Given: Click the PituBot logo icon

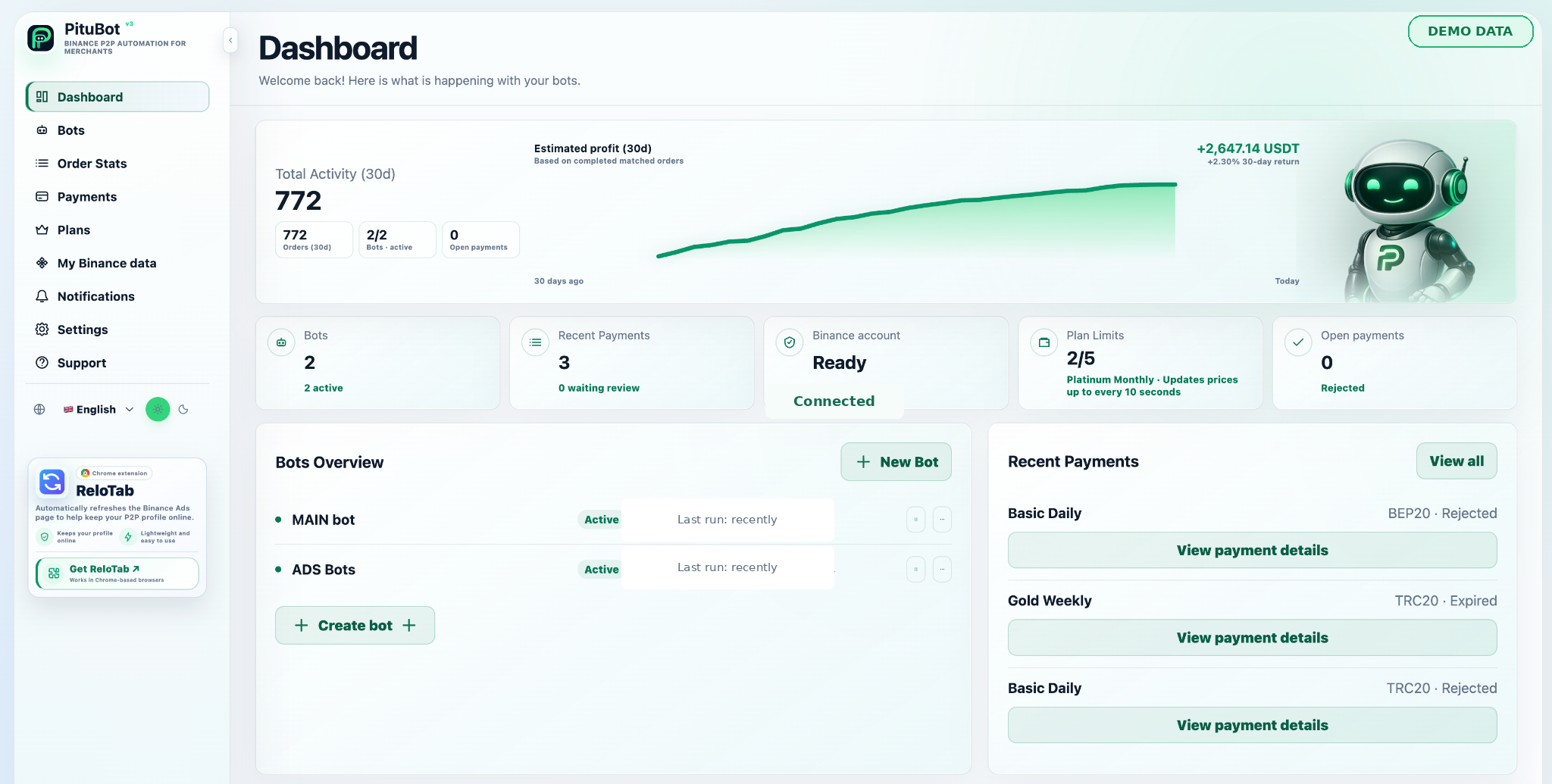Looking at the screenshot, I should coord(41,37).
